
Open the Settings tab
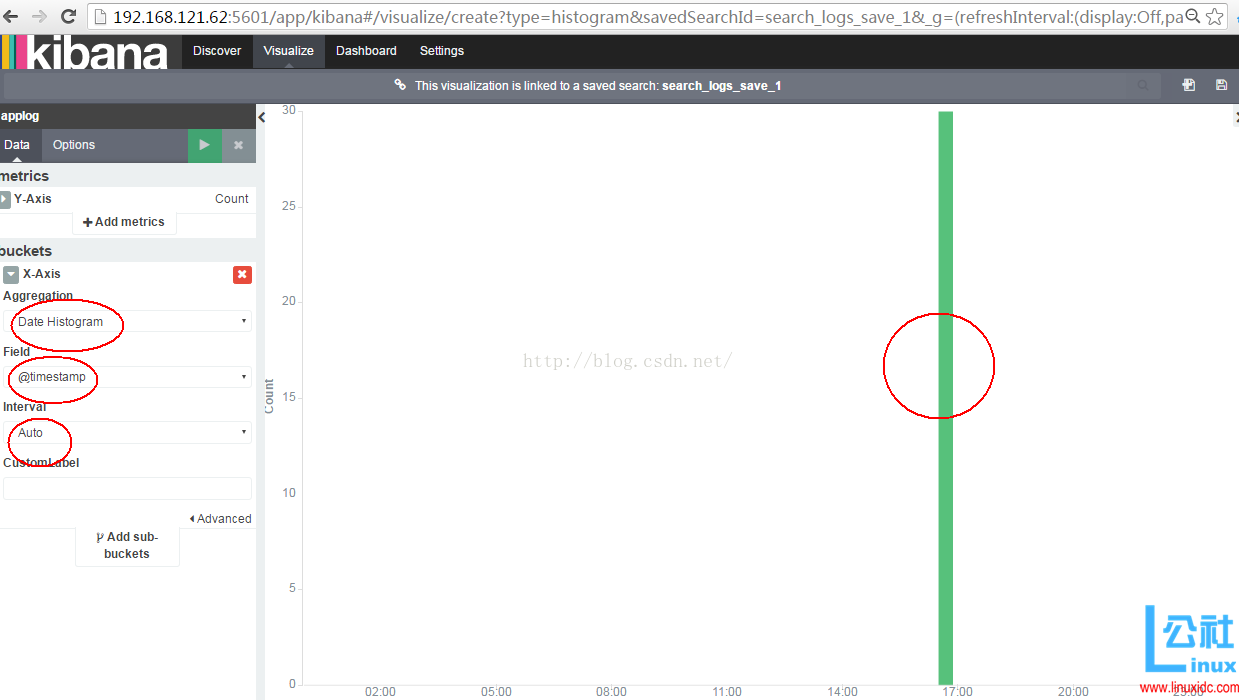(x=442, y=51)
